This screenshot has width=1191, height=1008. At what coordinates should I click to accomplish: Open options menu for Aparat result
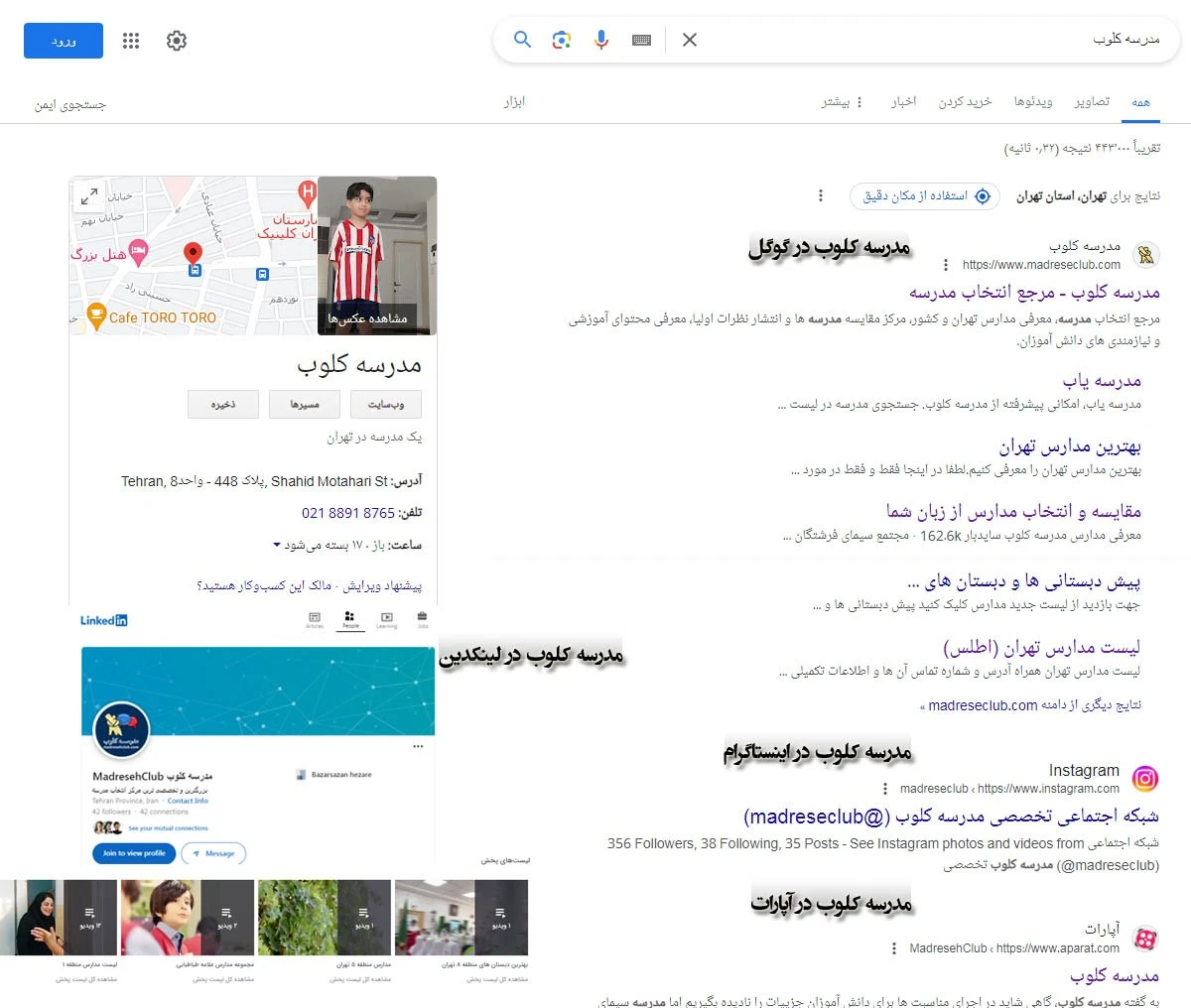(894, 948)
